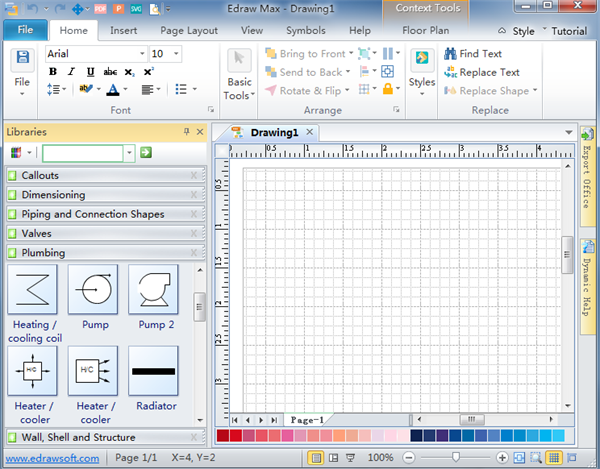600x469 pixels.
Task: Click inside the library search input field
Action: [x=82, y=152]
